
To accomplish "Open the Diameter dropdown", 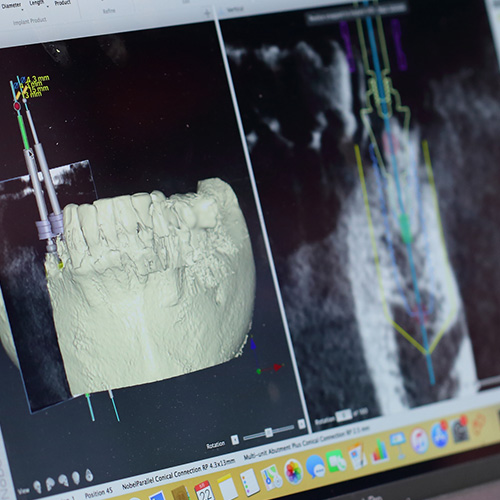I will [12, 6].
